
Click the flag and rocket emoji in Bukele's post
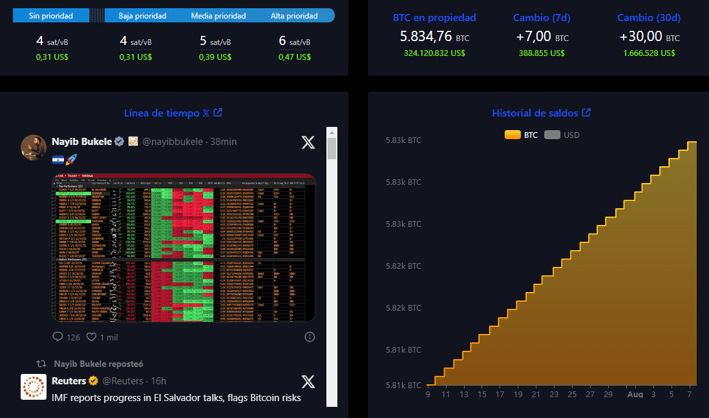point(65,159)
